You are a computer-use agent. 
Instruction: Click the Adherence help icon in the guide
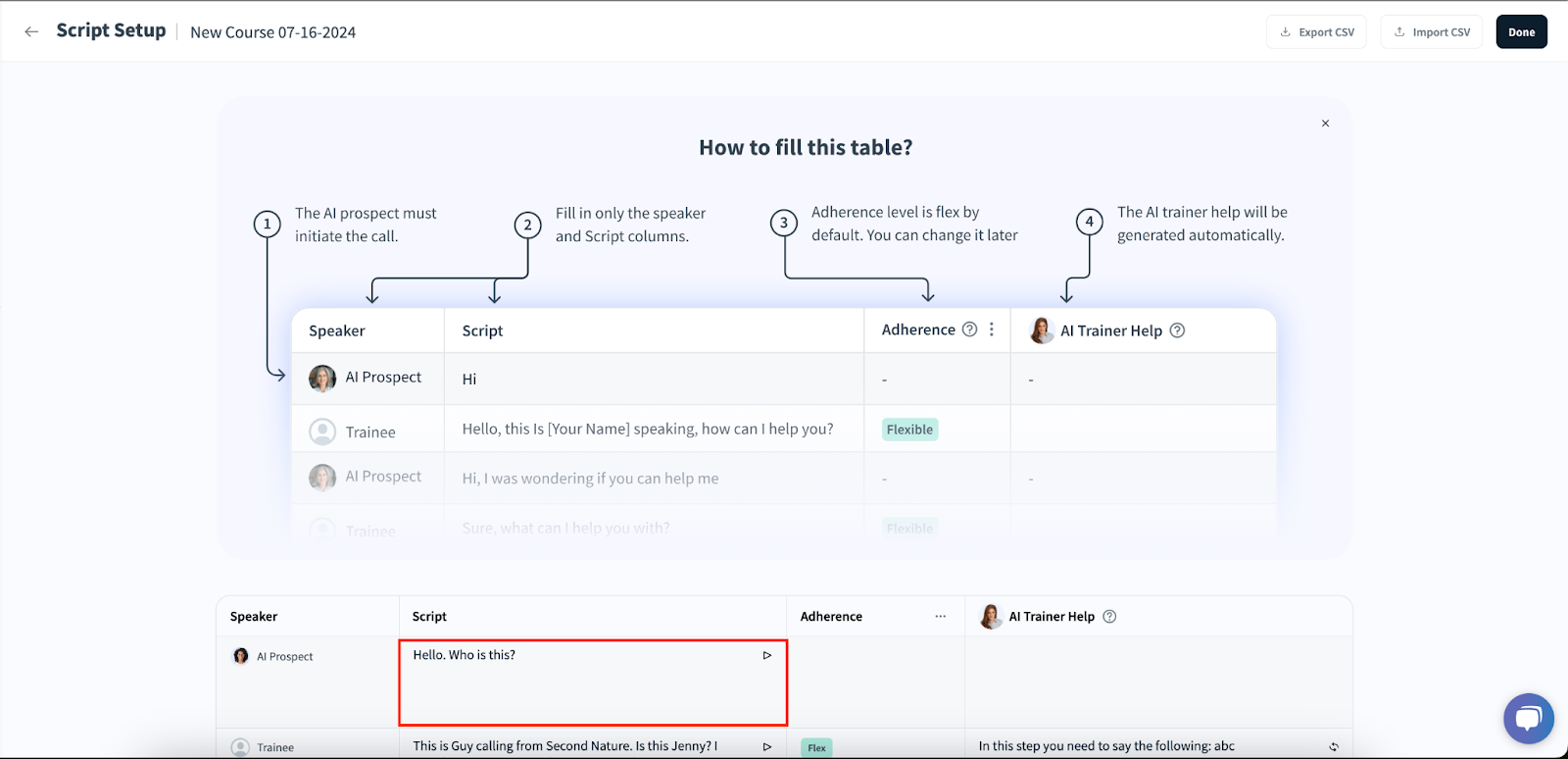point(969,329)
